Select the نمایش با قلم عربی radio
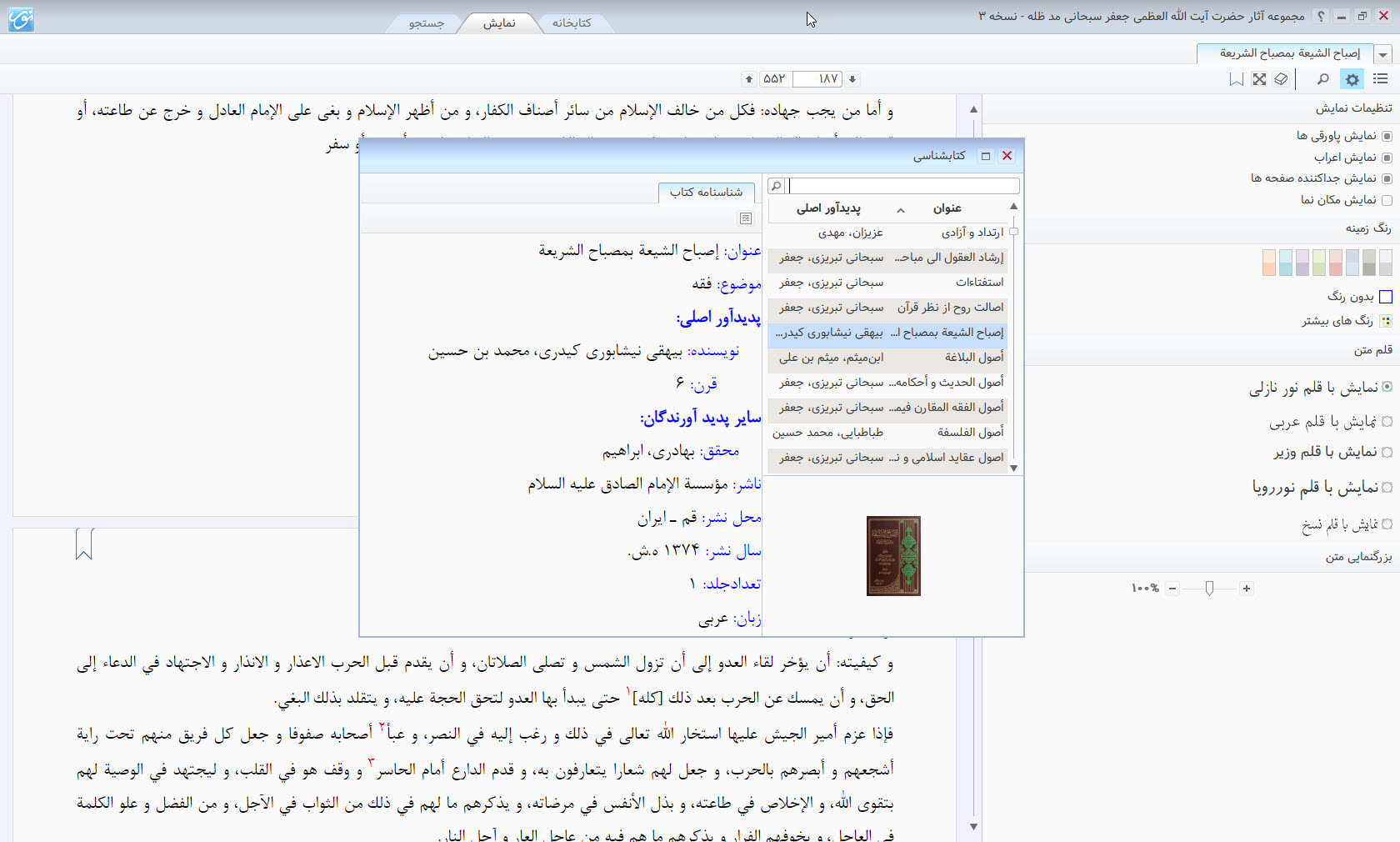Image resolution: width=1400 pixels, height=842 pixels. pyautogui.click(x=1387, y=422)
